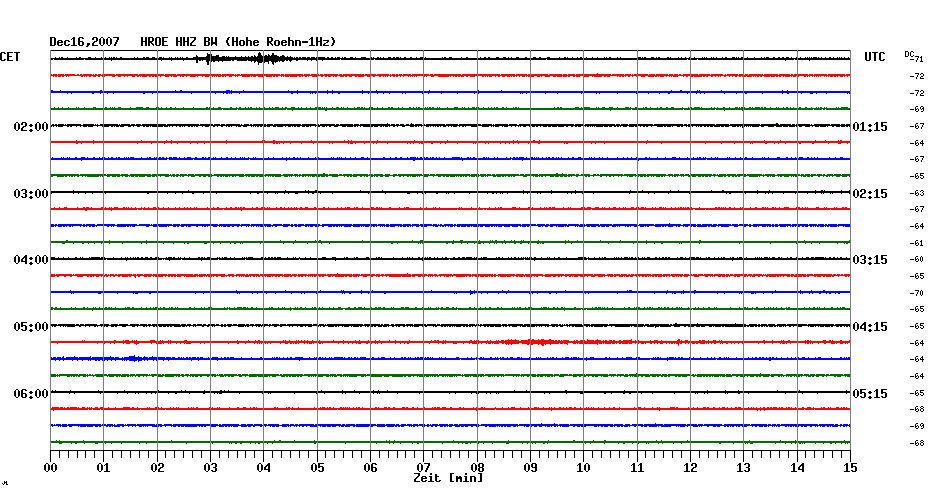This screenshot has width=930, height=494.
Task: Click minute tick label 15
Action: click(x=851, y=468)
